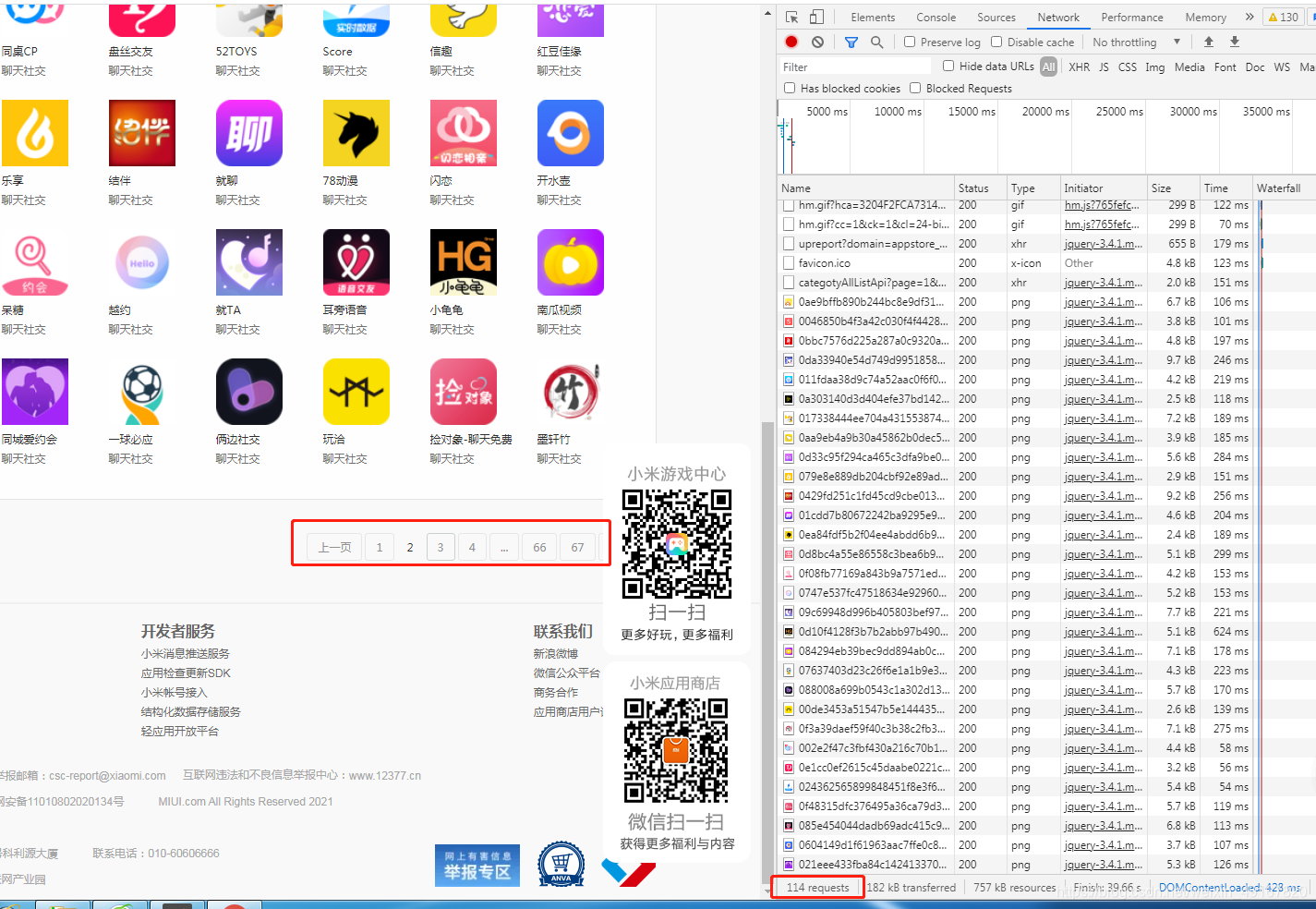
Task: Enable the Preserve log checkbox
Action: 910,42
